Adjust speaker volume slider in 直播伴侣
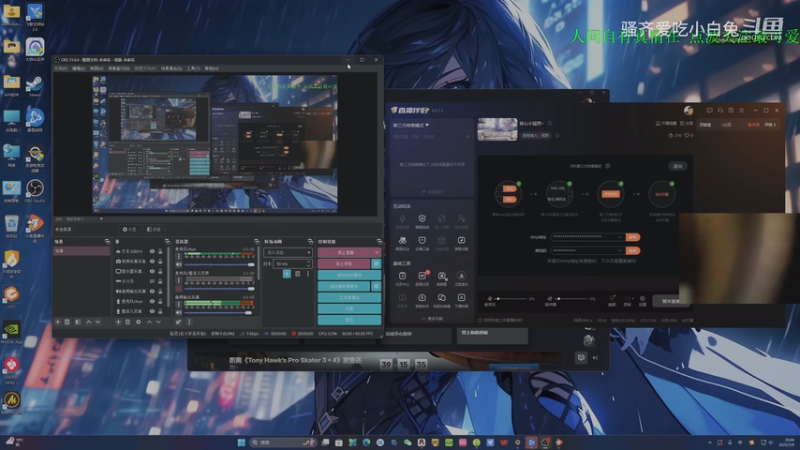Screen dimensions: 800x450 [572, 298]
